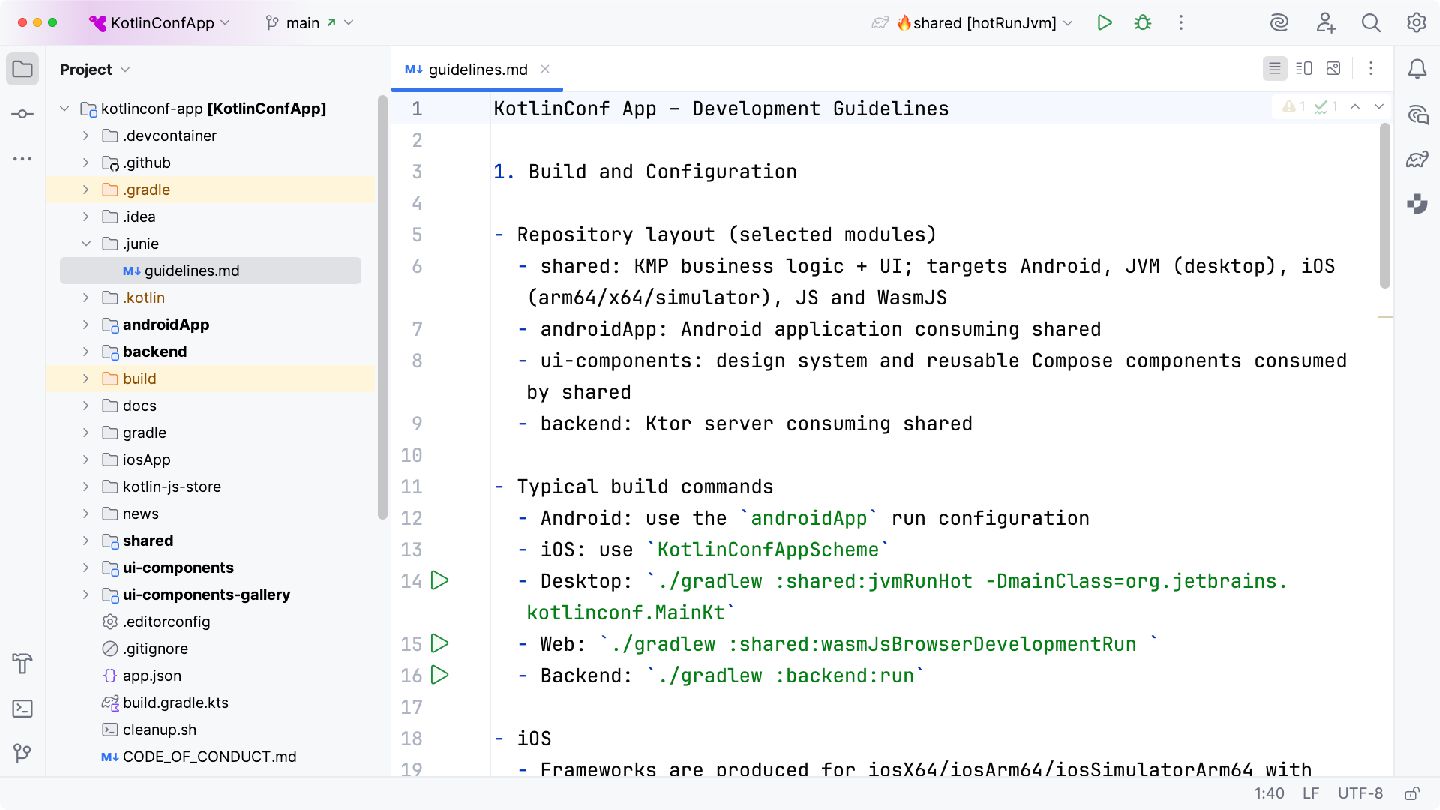Select build.gradle.kts file
The image size is (1440, 810).
176,703
